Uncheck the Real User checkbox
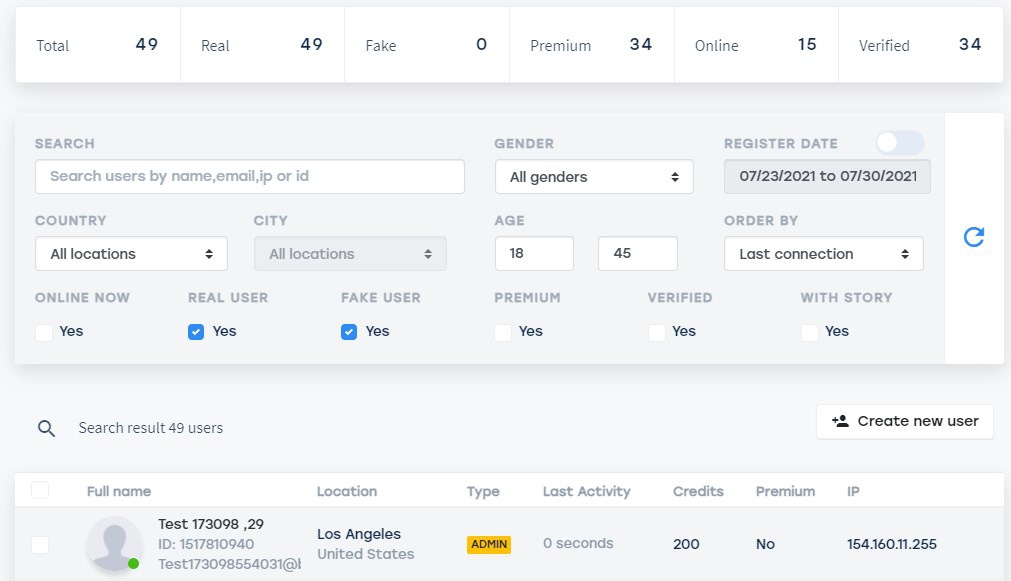Screen dimensions: 1011x581 [196, 332]
